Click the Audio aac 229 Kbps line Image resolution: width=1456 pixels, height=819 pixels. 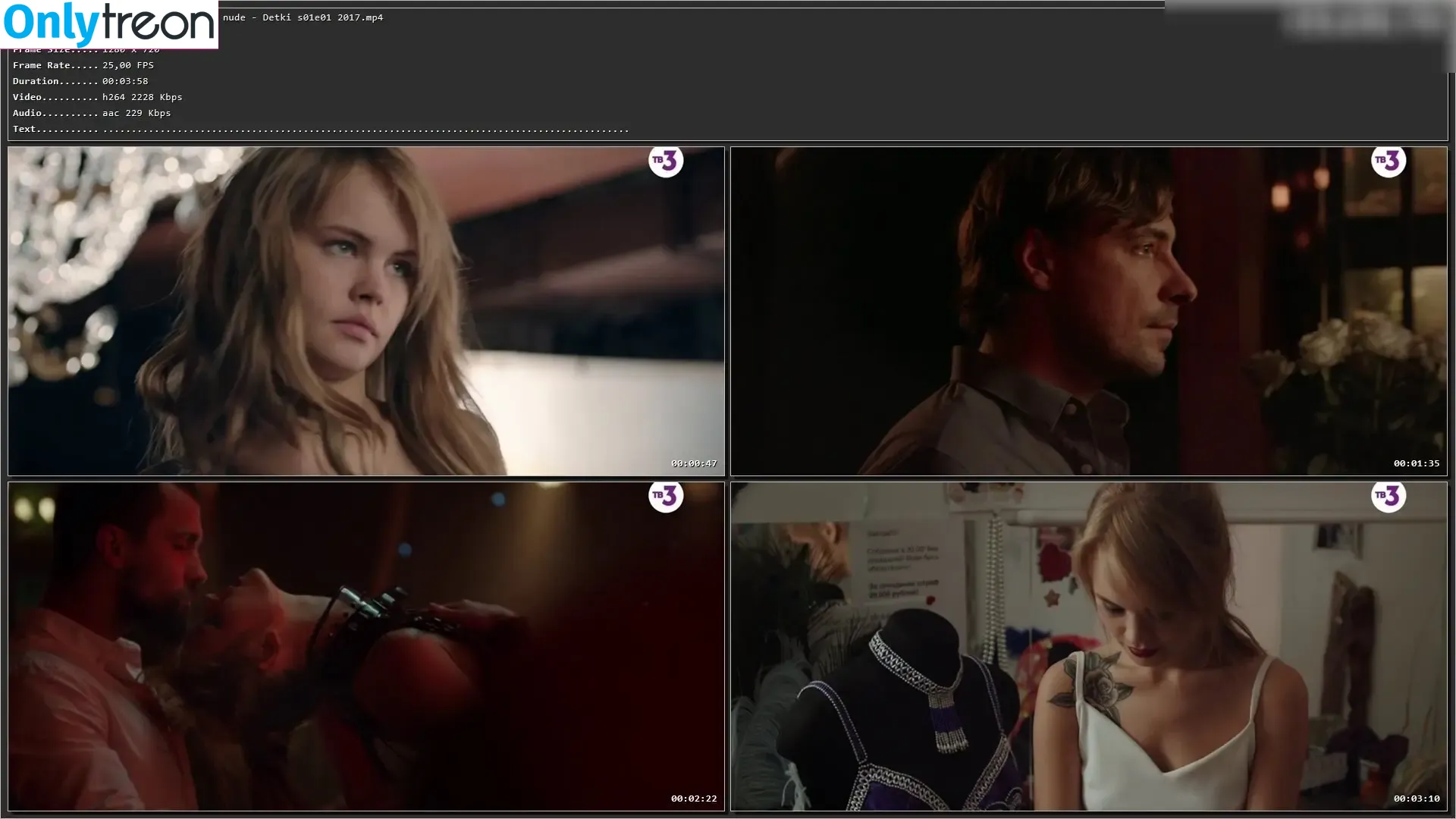[x=92, y=113]
